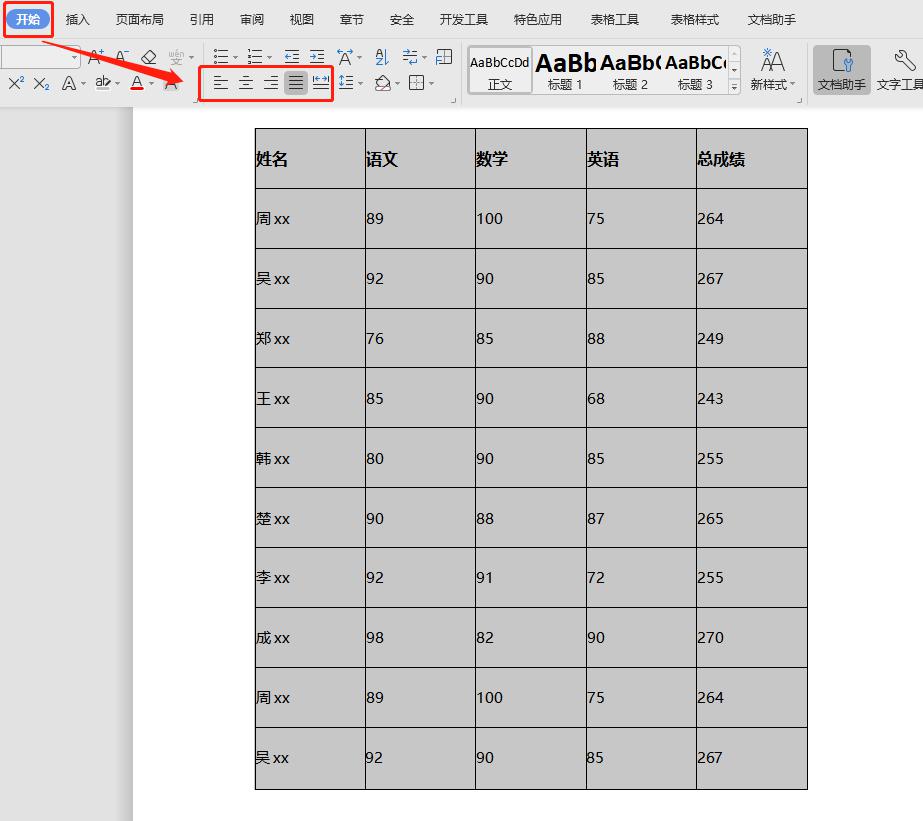Image resolution: width=923 pixels, height=821 pixels.
Task: Switch to the 视图 View tab
Action: pyautogui.click(x=301, y=19)
